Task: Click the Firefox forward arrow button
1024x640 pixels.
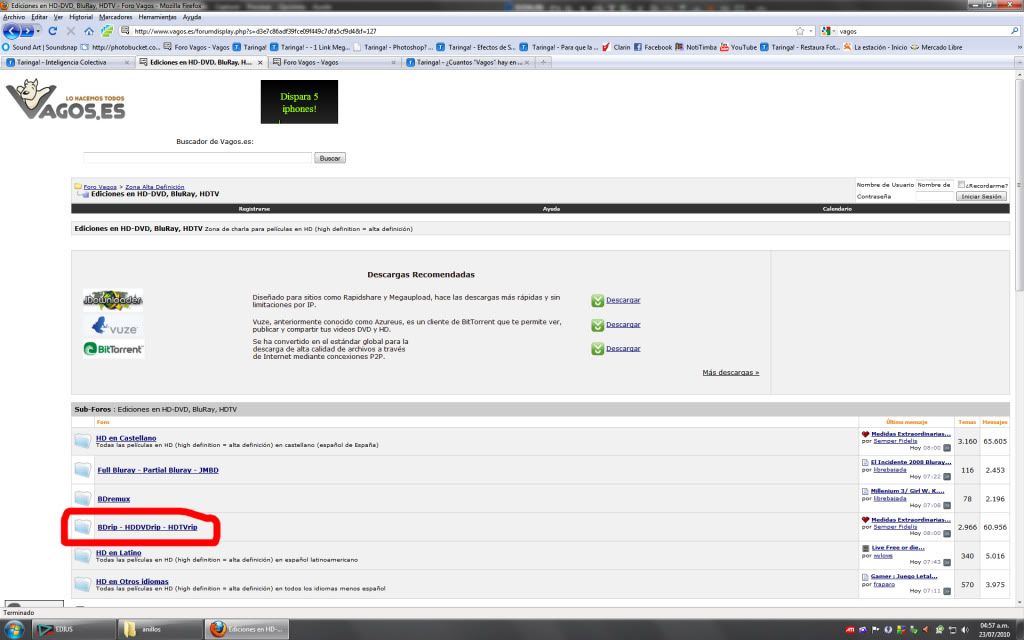Action: (x=27, y=31)
